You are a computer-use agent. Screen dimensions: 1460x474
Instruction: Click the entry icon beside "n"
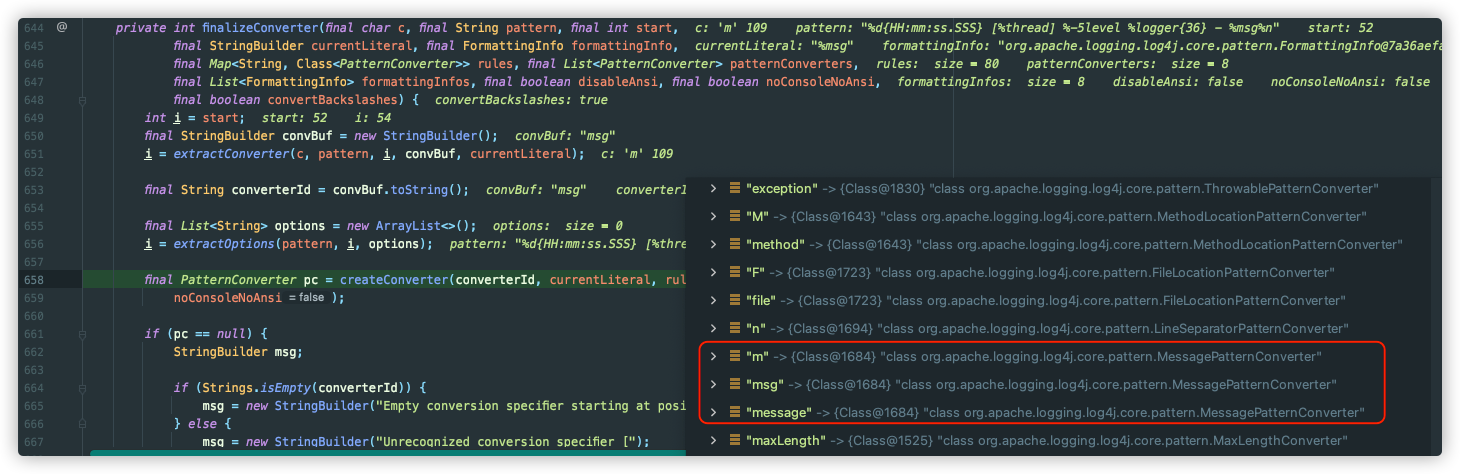(734, 328)
